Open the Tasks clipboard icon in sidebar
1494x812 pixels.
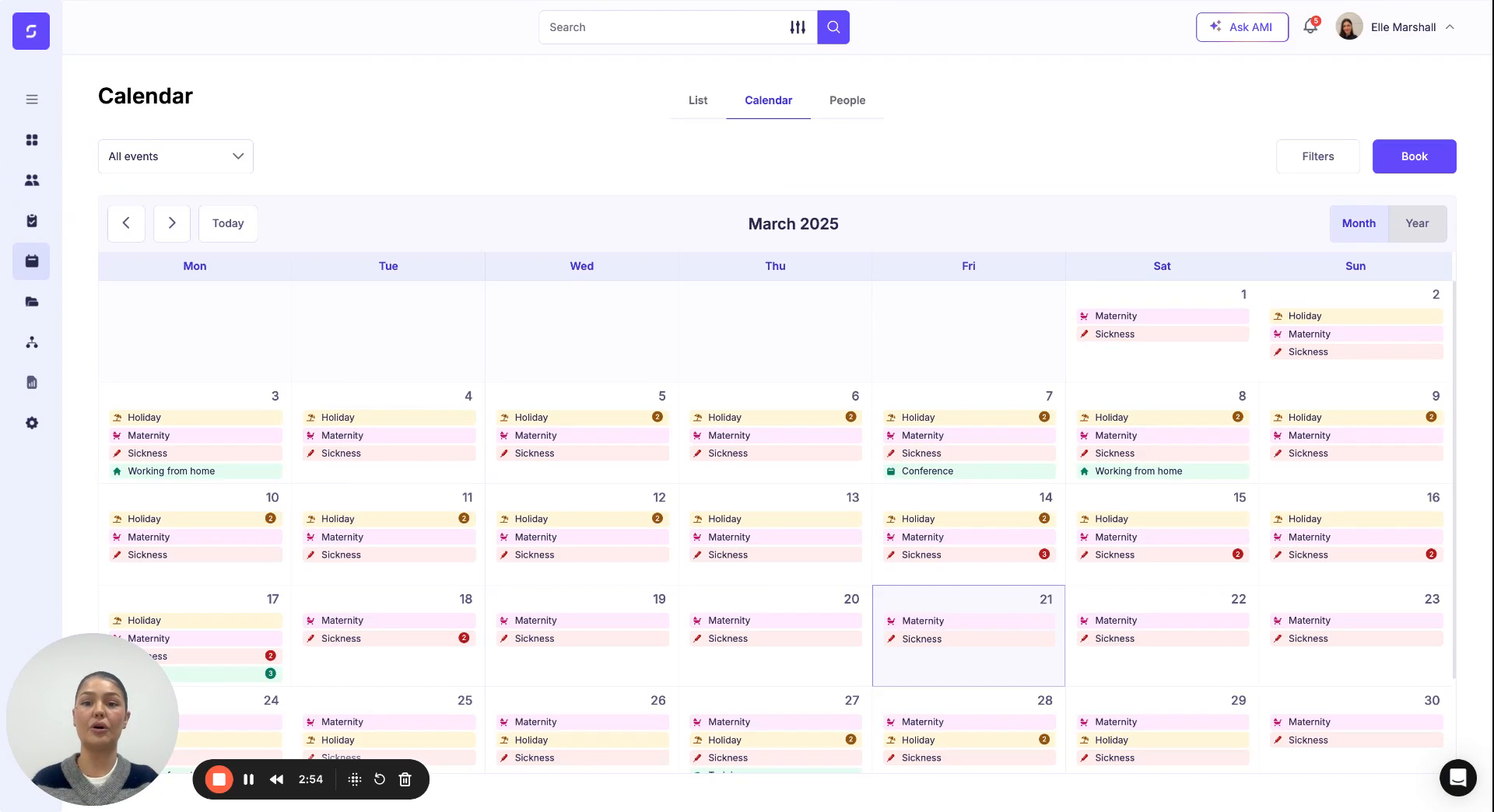point(31,221)
